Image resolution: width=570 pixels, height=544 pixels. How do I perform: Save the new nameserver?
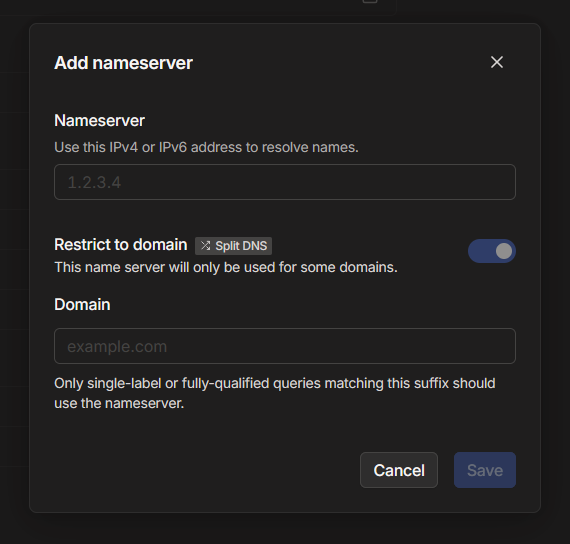(x=485, y=470)
